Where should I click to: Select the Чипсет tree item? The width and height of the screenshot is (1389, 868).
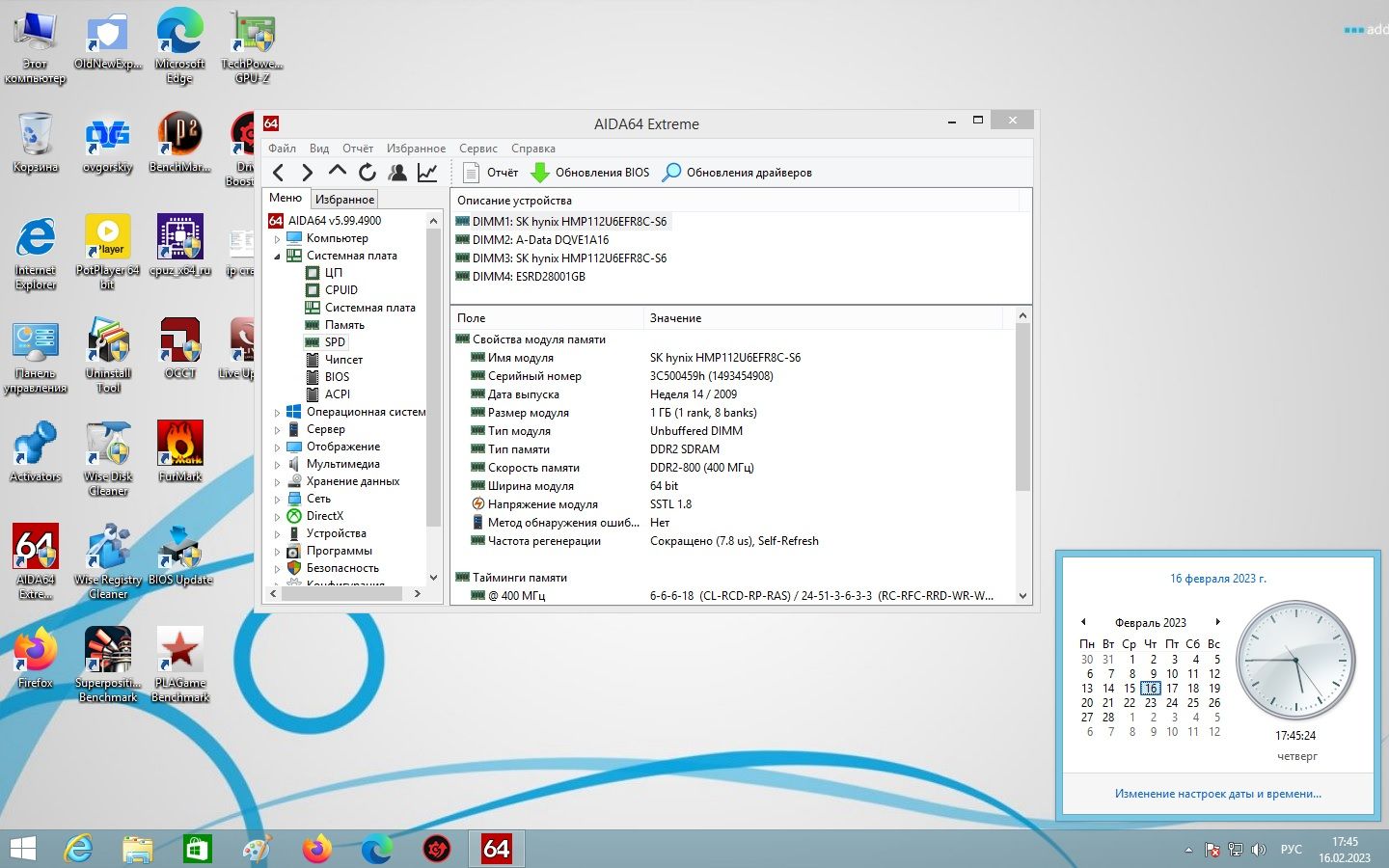(343, 360)
